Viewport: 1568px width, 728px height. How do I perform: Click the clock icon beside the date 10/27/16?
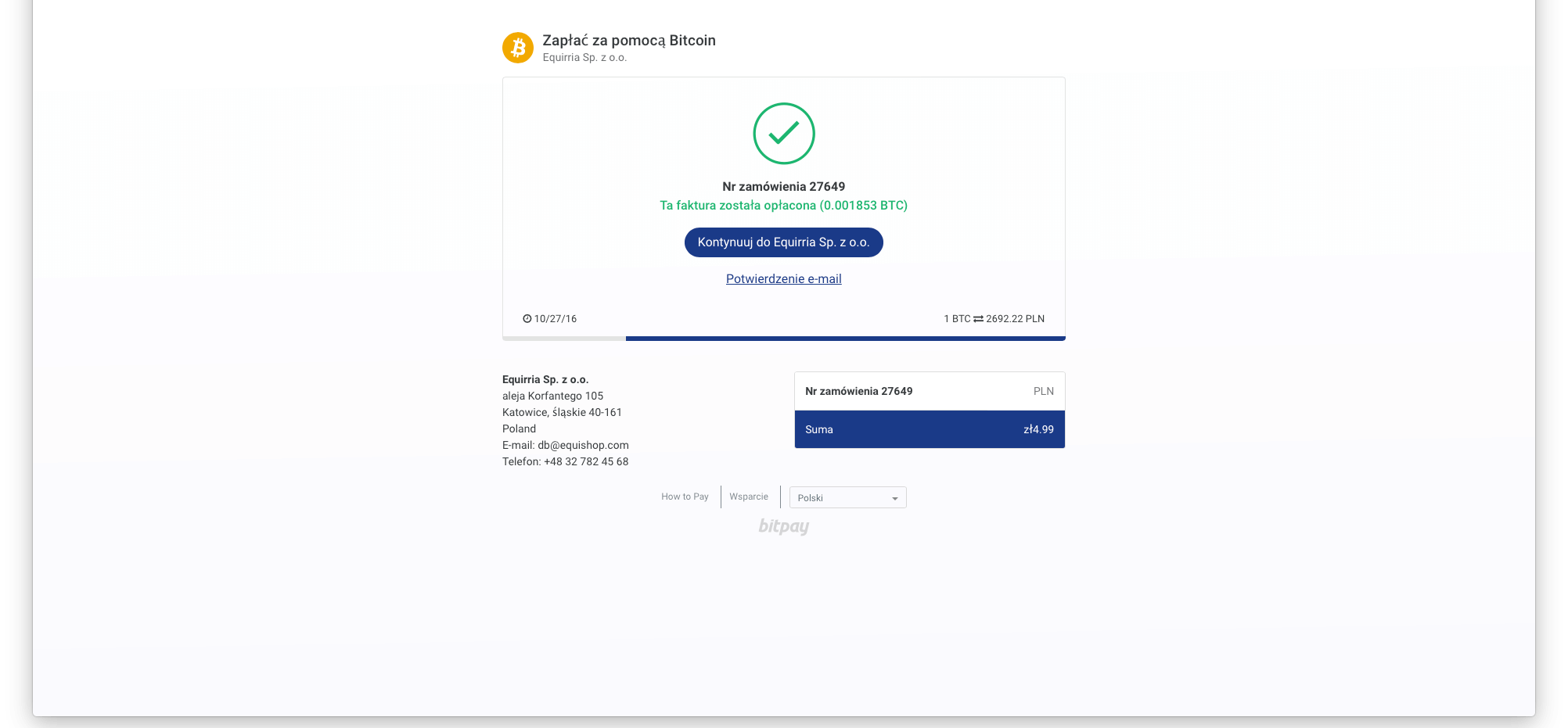527,319
